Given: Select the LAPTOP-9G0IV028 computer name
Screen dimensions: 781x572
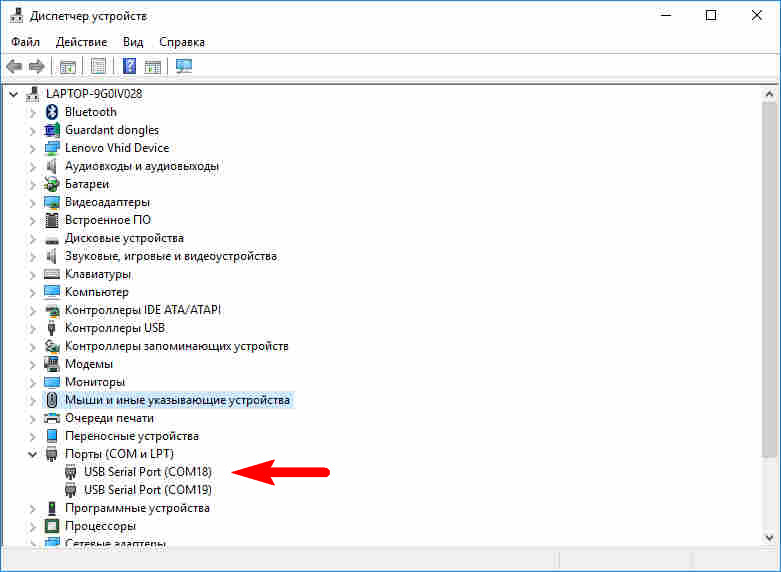Looking at the screenshot, I should 94,94.
